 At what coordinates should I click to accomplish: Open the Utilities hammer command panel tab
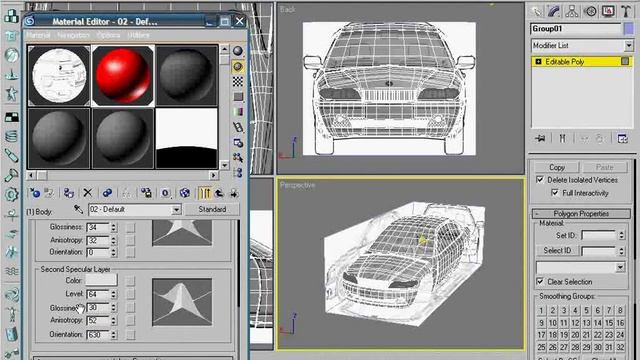point(626,11)
